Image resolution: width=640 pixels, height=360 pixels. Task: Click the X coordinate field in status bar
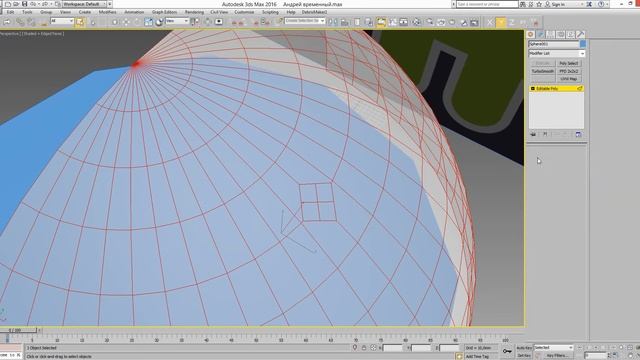(x=393, y=348)
